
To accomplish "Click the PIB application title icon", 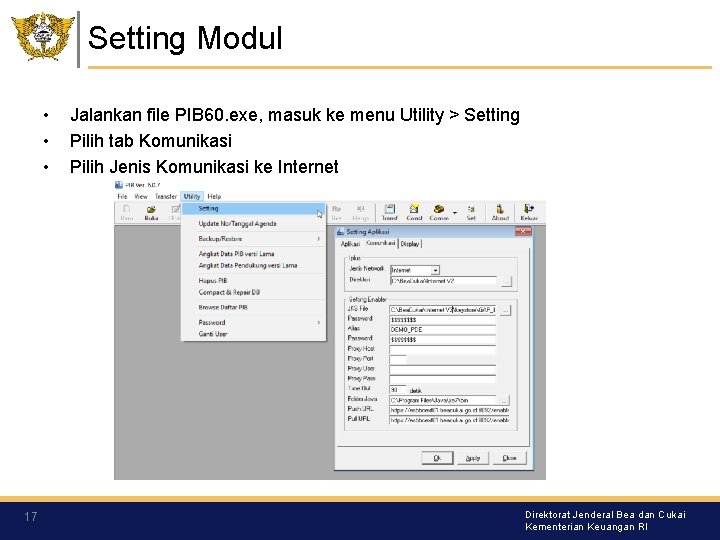I will point(118,185).
